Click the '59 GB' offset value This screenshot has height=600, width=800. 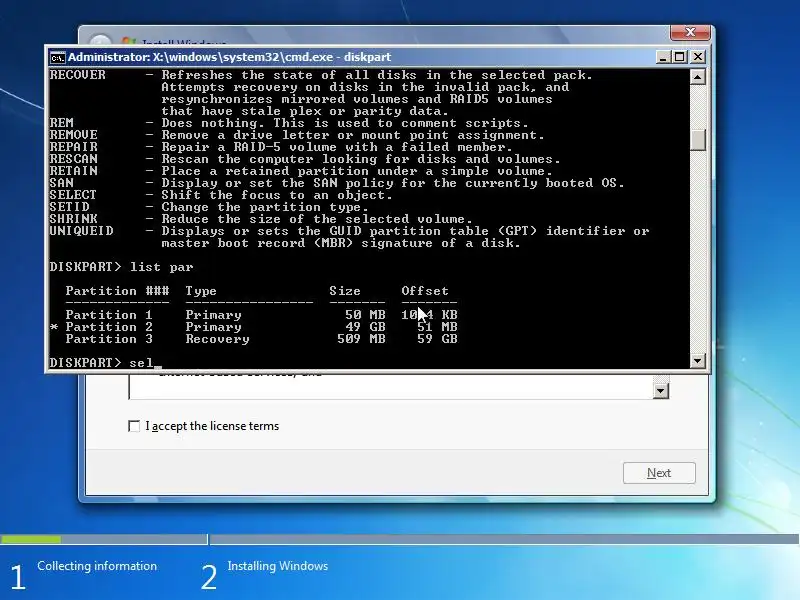[437, 339]
